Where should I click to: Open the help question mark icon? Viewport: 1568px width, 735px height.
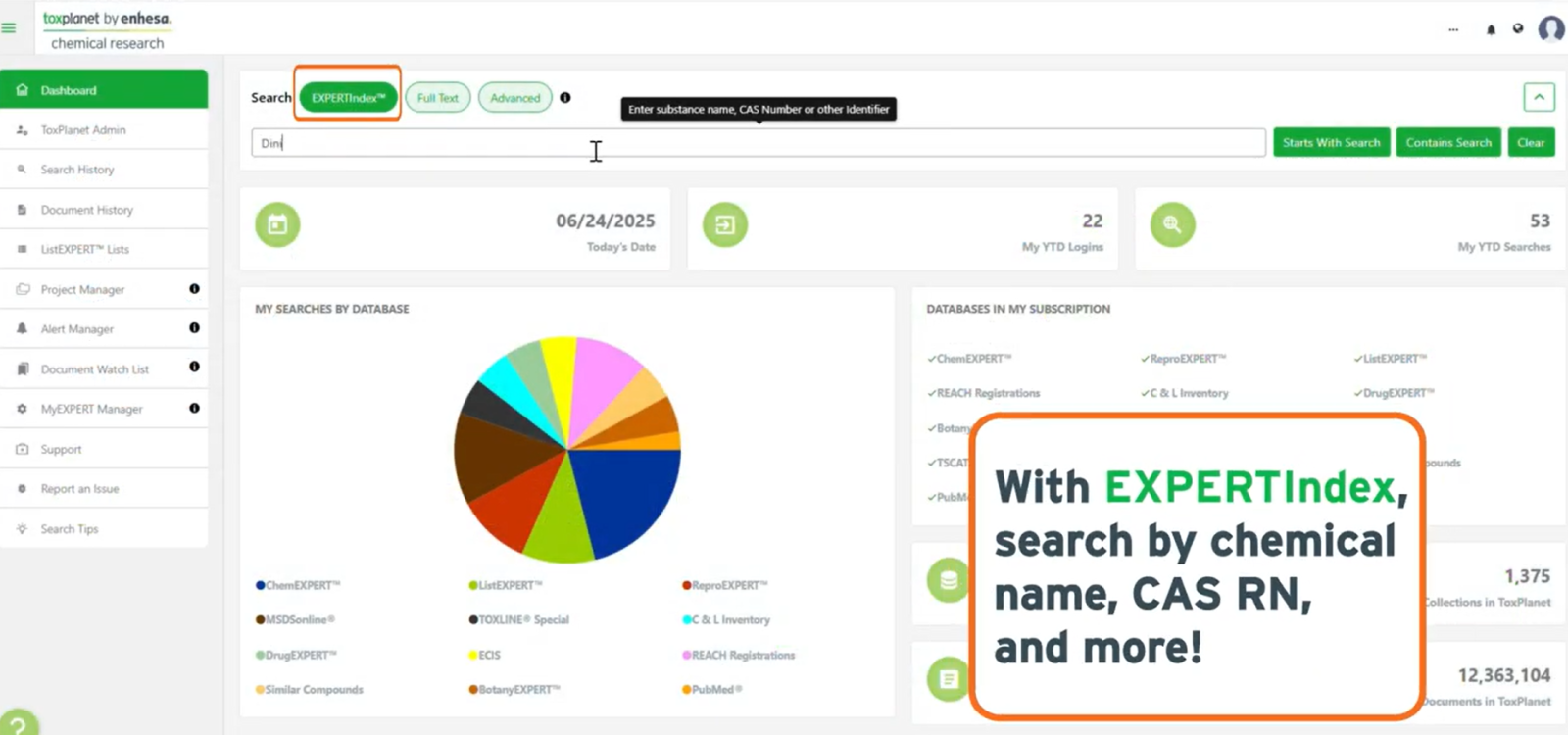point(17,725)
